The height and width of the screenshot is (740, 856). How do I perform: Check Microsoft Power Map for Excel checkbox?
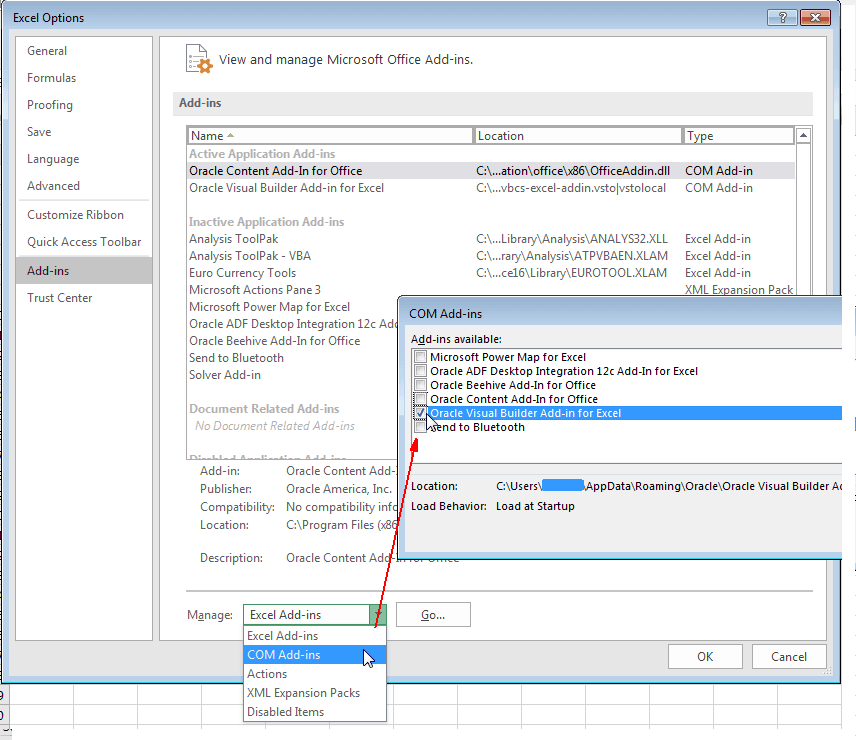tap(420, 357)
